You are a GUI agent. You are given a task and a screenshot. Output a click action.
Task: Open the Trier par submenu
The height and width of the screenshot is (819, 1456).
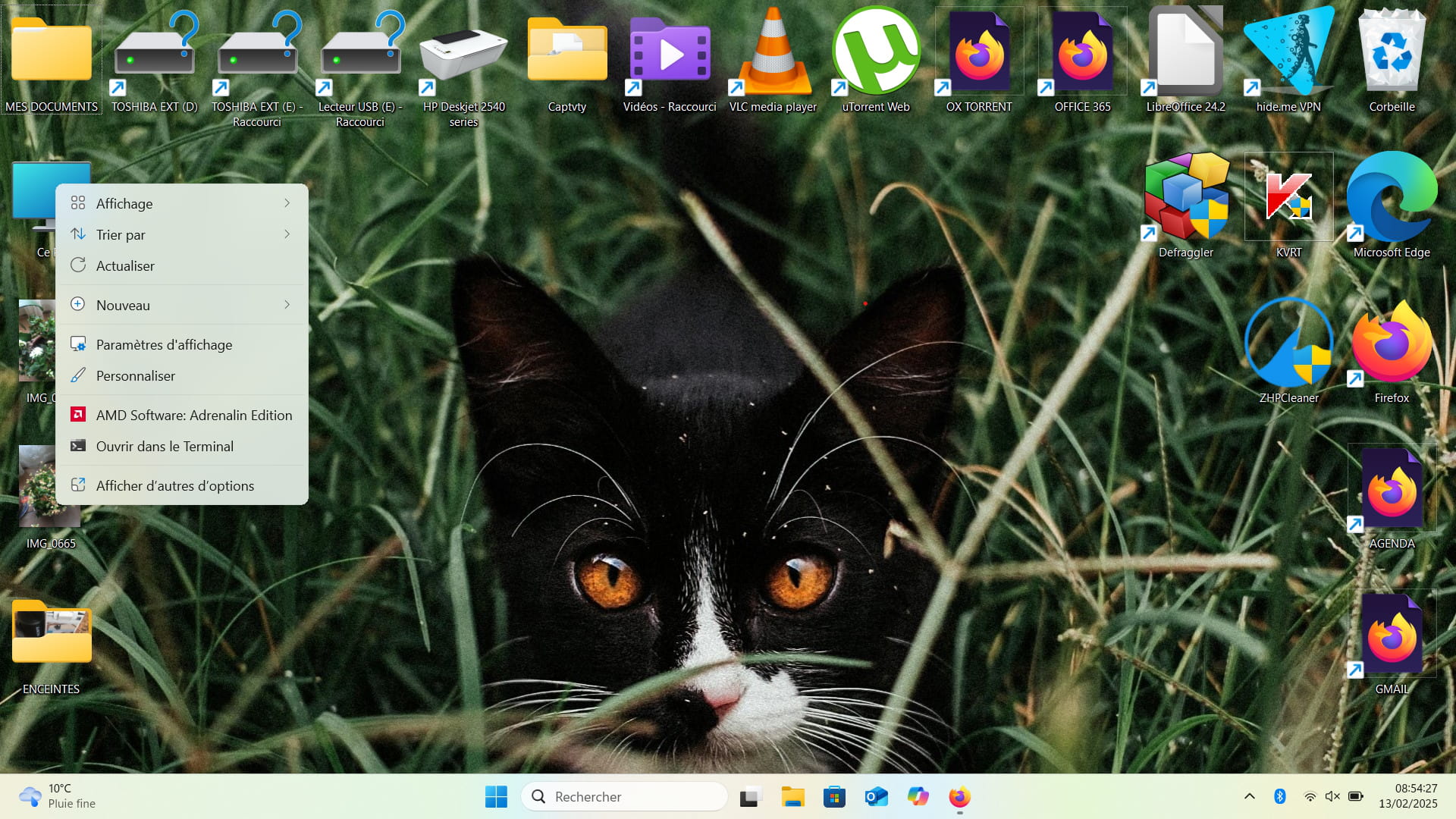tap(182, 234)
